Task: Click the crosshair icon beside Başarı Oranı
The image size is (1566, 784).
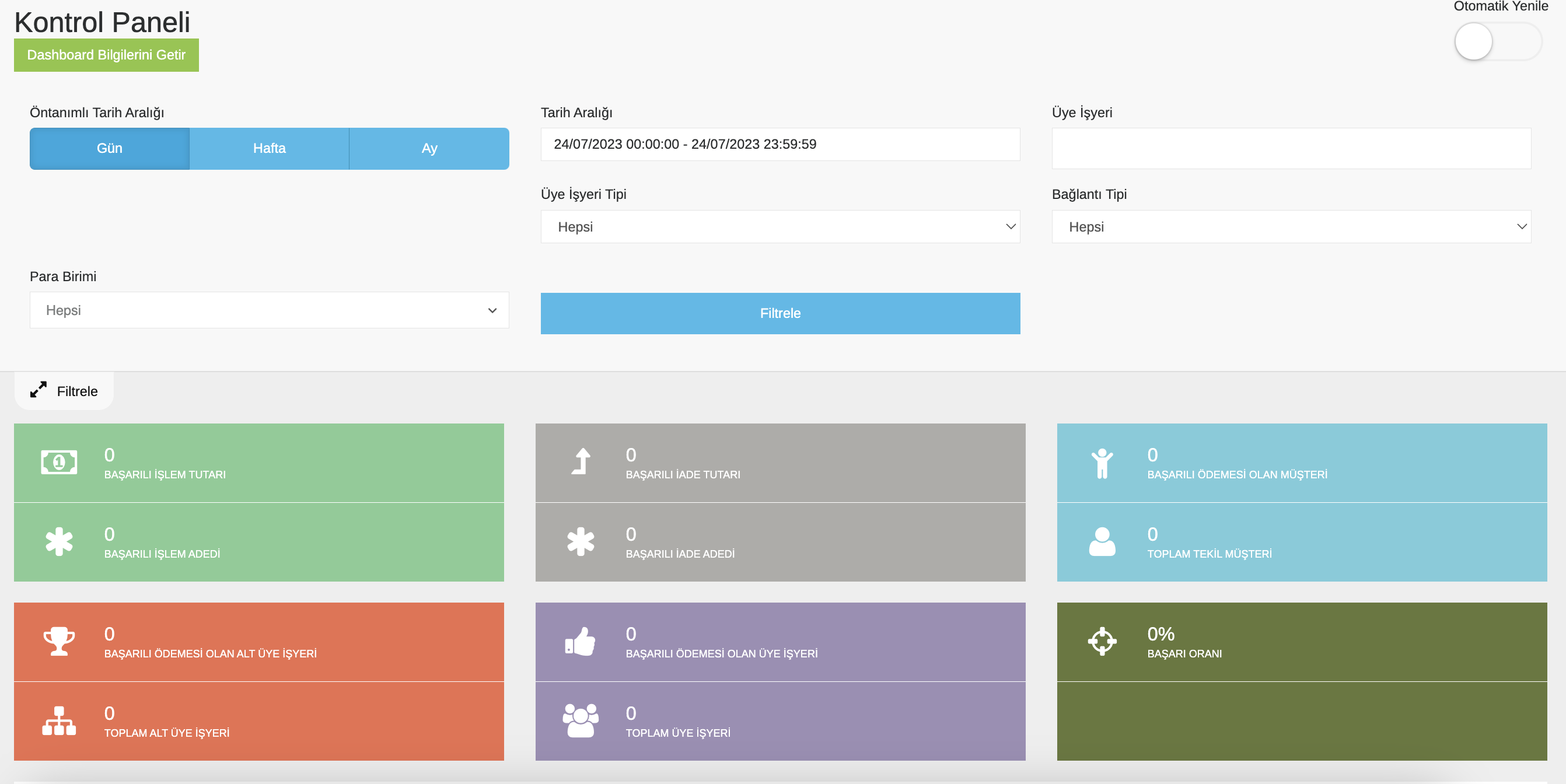Action: (1102, 641)
